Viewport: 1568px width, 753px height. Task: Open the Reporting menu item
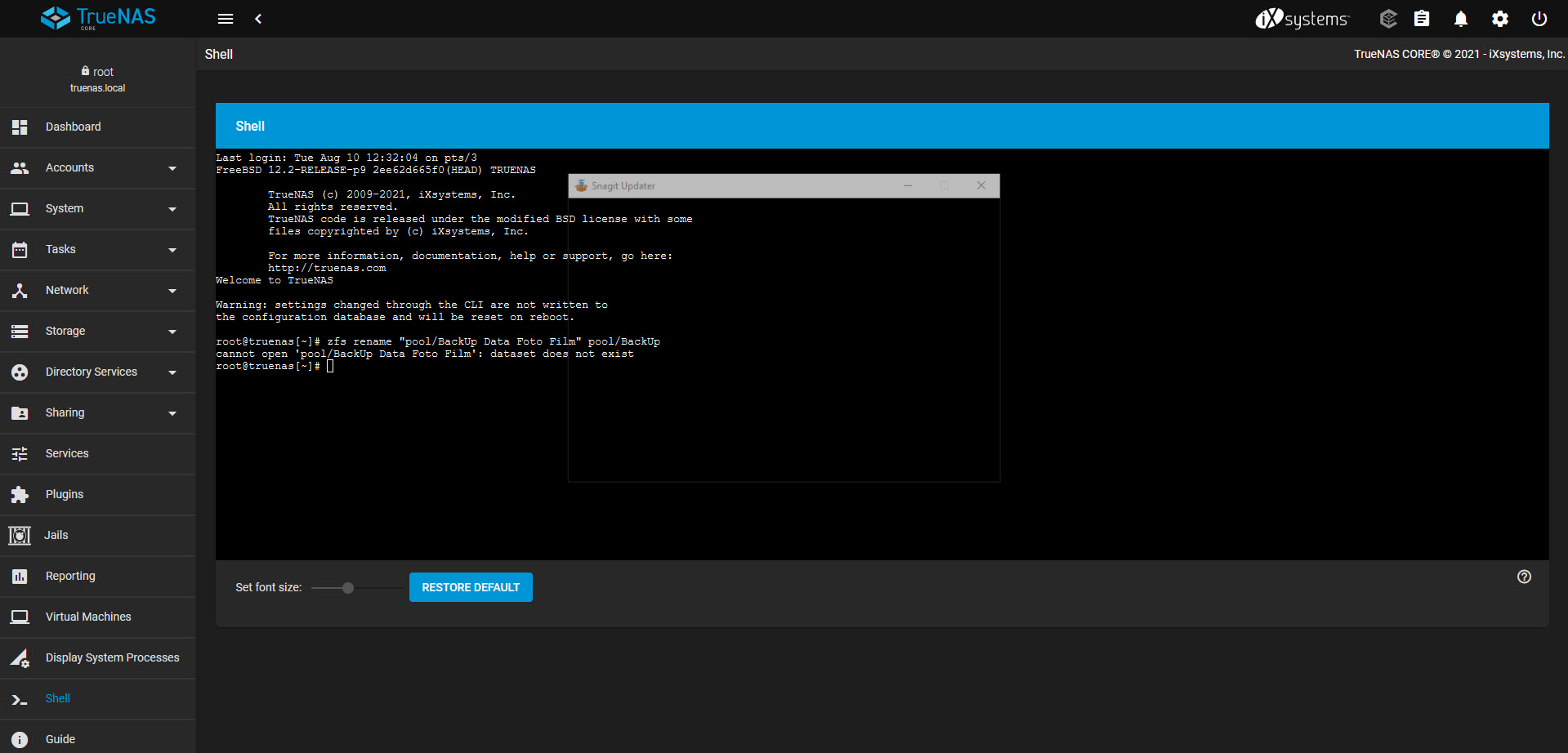(x=98, y=576)
